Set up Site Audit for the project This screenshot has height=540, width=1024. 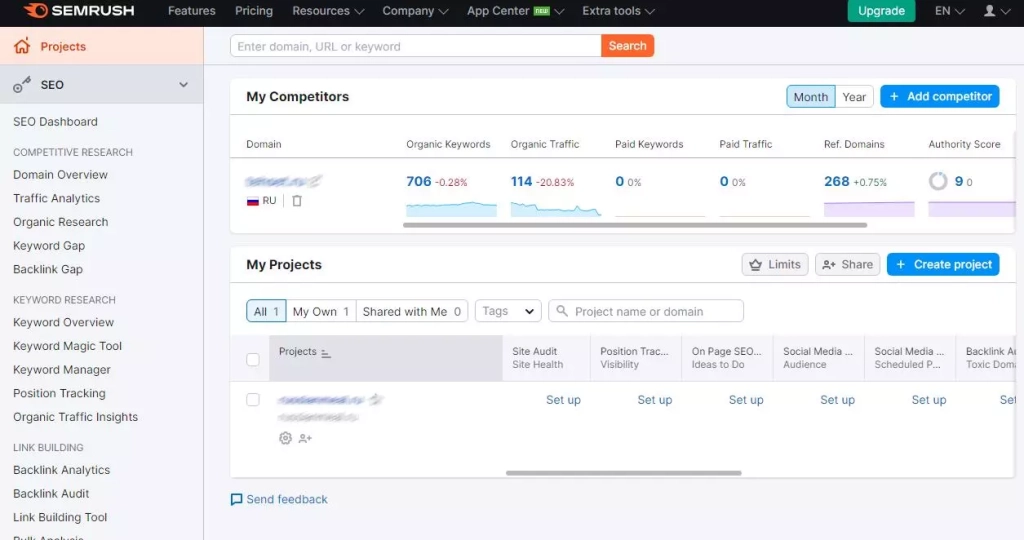[x=563, y=400]
